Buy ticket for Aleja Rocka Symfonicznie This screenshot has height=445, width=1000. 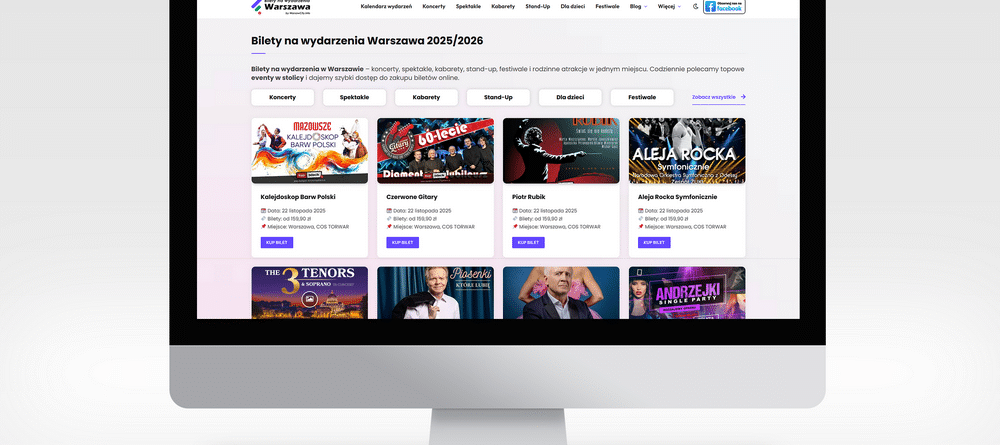(x=654, y=242)
